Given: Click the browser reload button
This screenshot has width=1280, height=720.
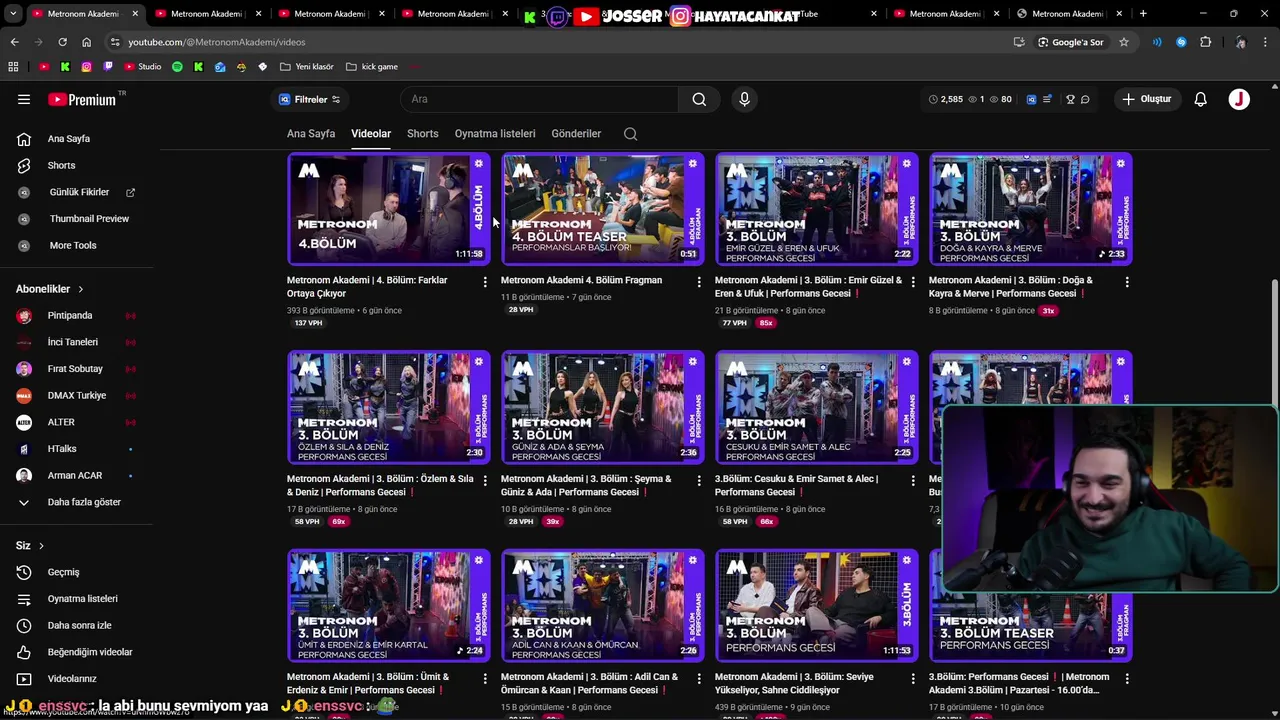Looking at the screenshot, I should coord(62,42).
